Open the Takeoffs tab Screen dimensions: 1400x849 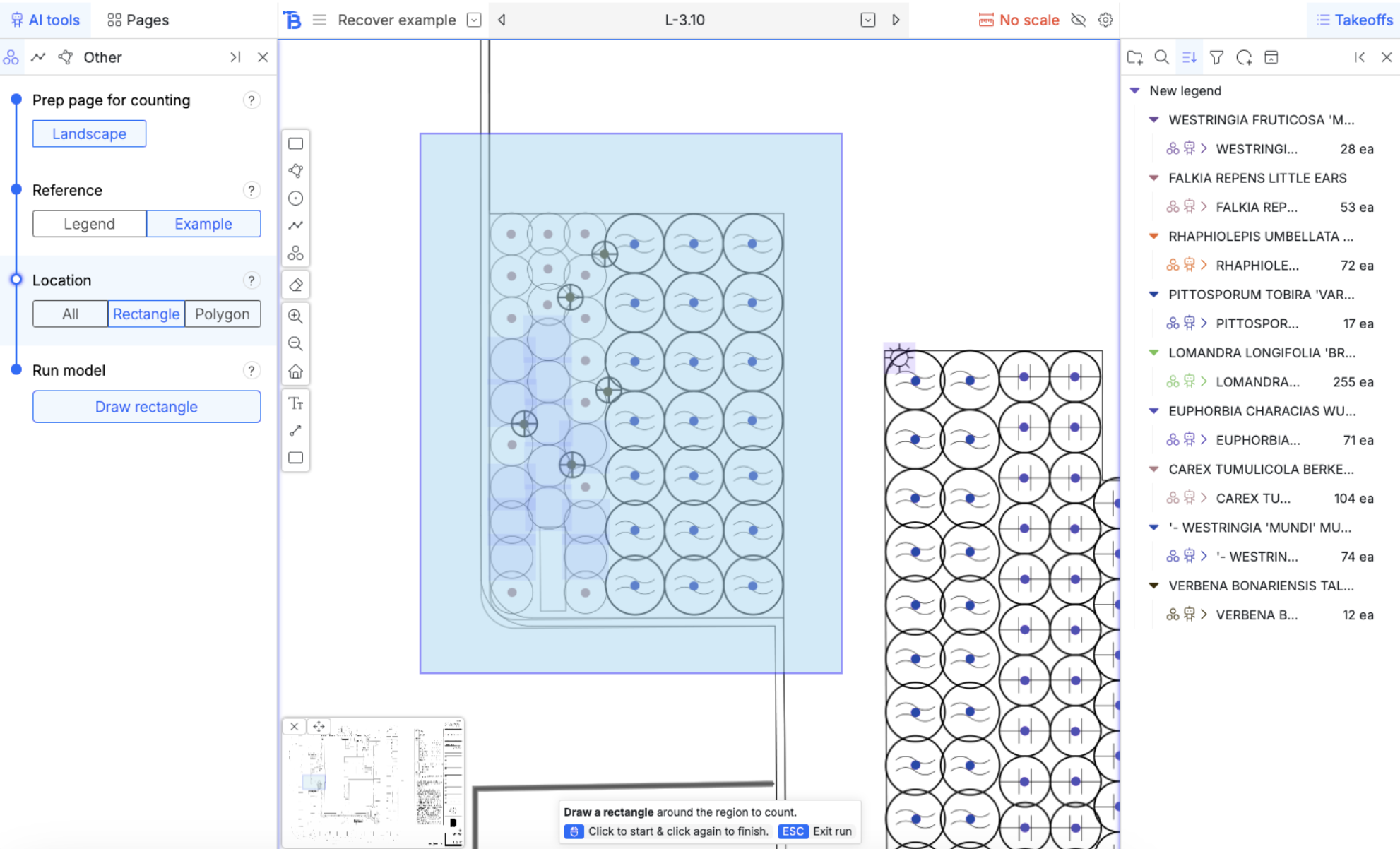click(1354, 20)
